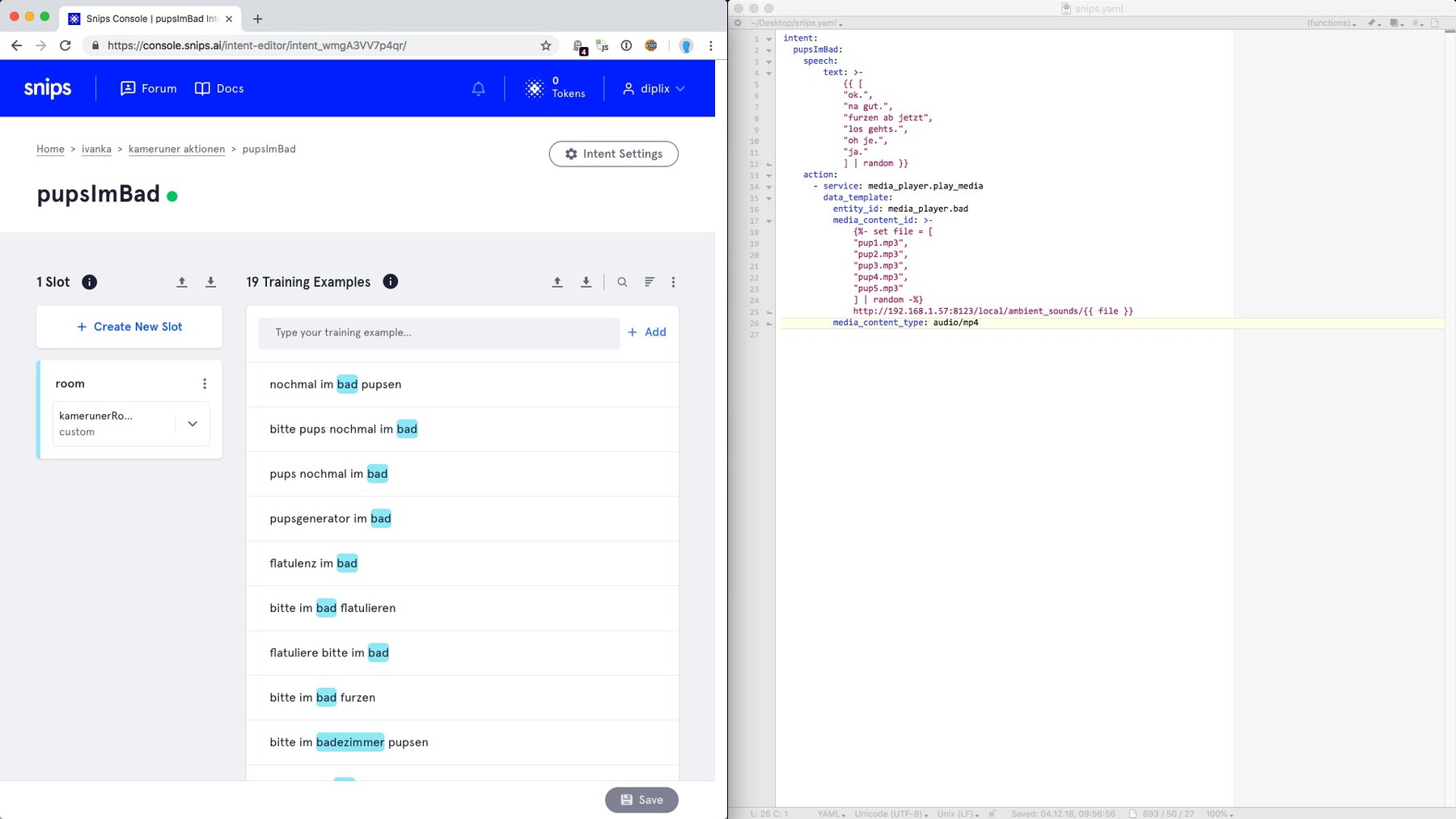Click the snips logo in header
This screenshot has height=819, width=1456.
48,88
